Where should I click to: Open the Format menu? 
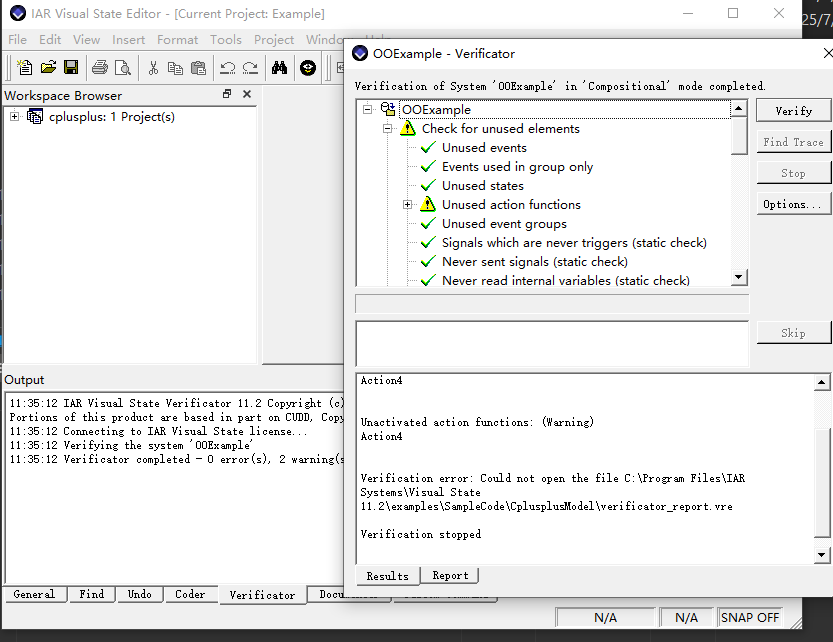[x=177, y=40]
